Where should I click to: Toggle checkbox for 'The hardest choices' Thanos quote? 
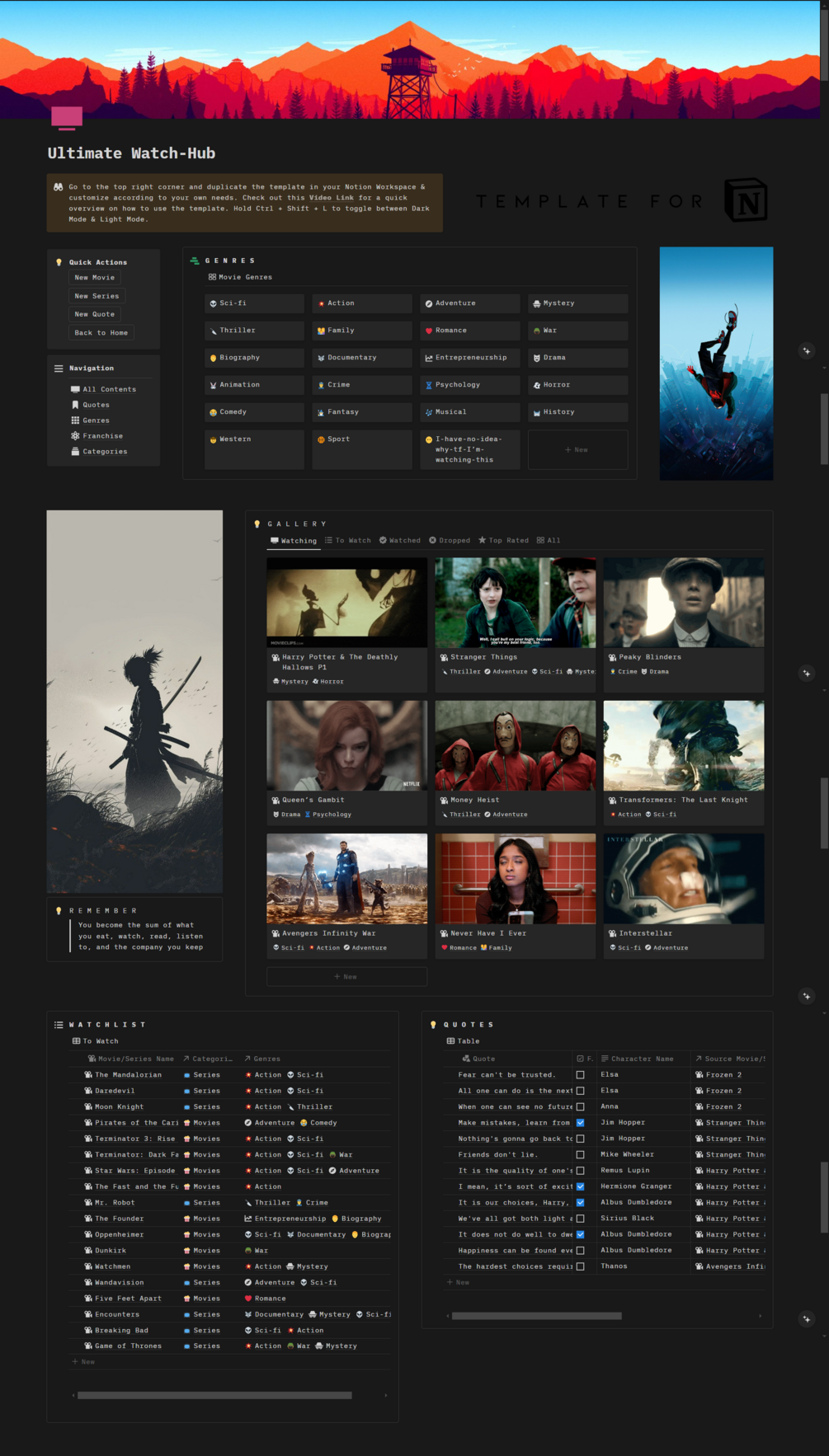(580, 1266)
